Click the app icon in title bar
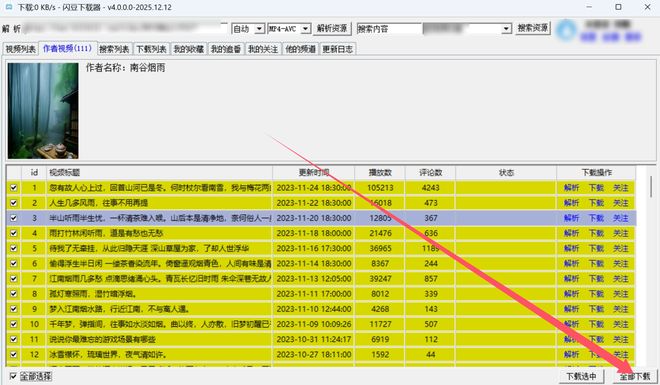The height and width of the screenshot is (385, 660). coord(9,7)
